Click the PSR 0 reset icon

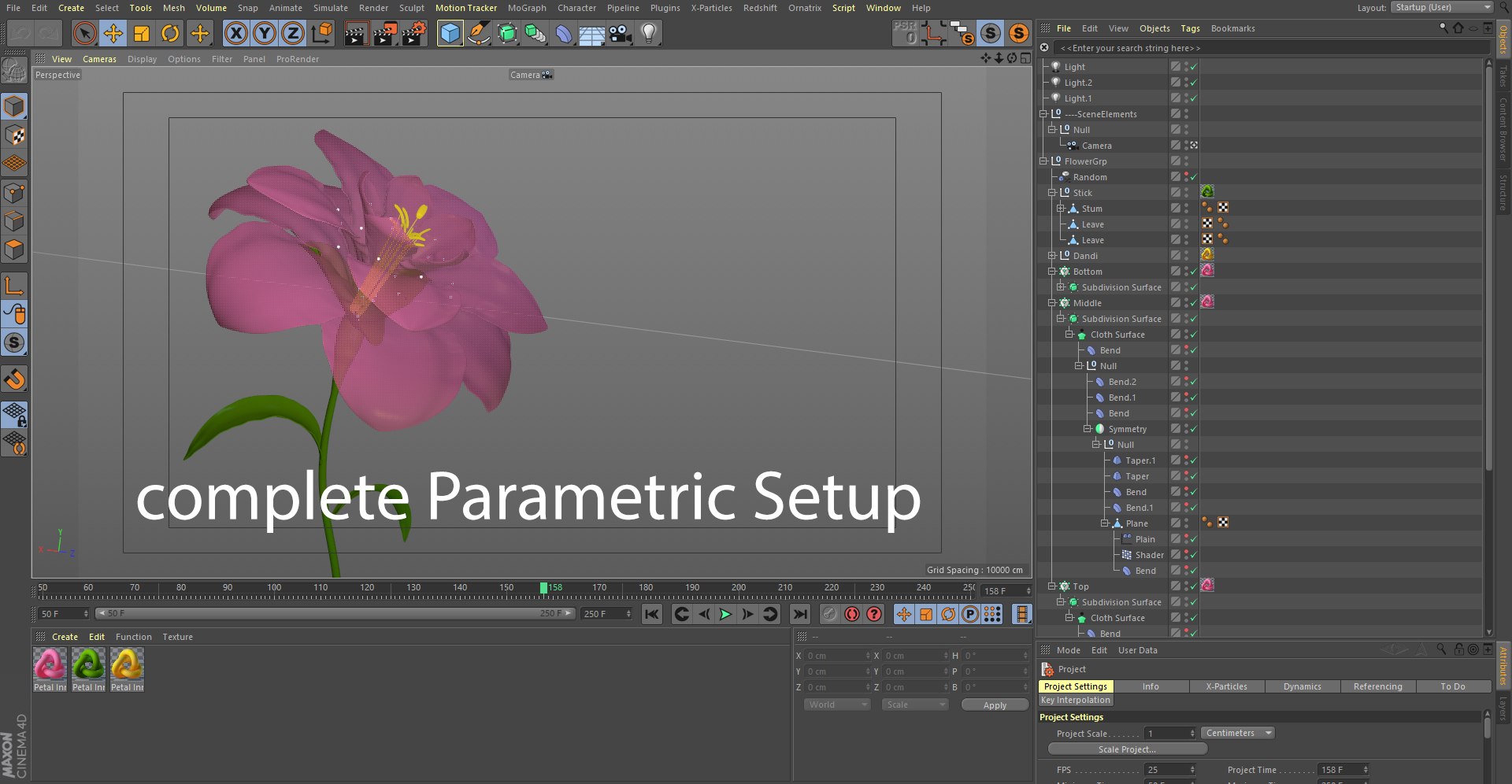click(906, 33)
